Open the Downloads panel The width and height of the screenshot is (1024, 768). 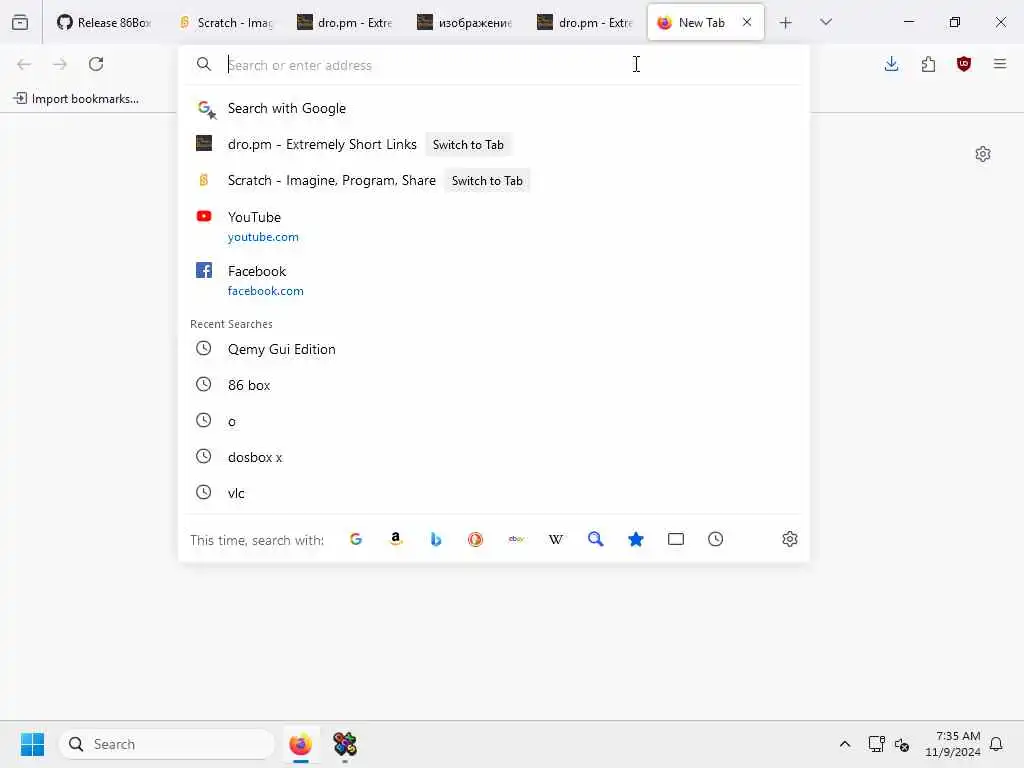tap(891, 64)
